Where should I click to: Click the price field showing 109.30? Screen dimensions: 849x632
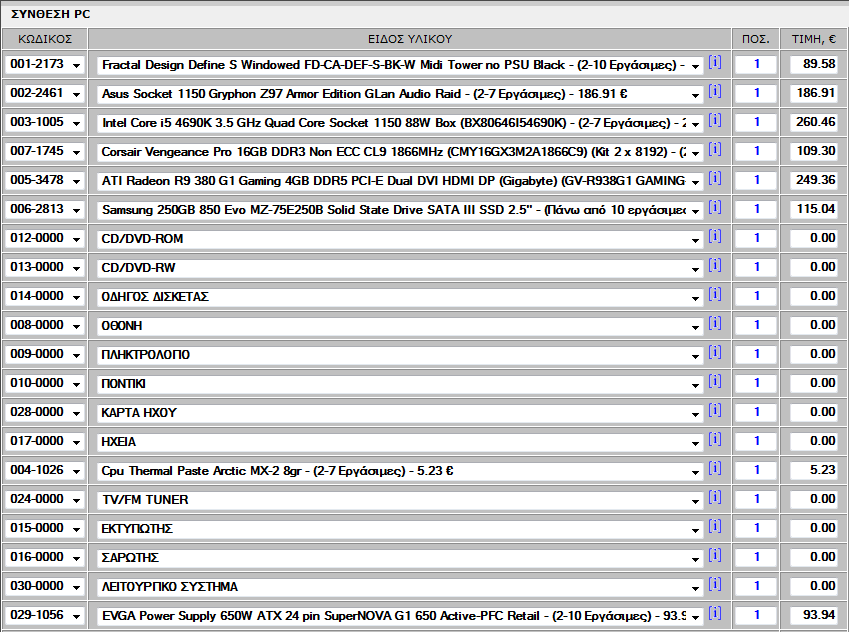[814, 151]
